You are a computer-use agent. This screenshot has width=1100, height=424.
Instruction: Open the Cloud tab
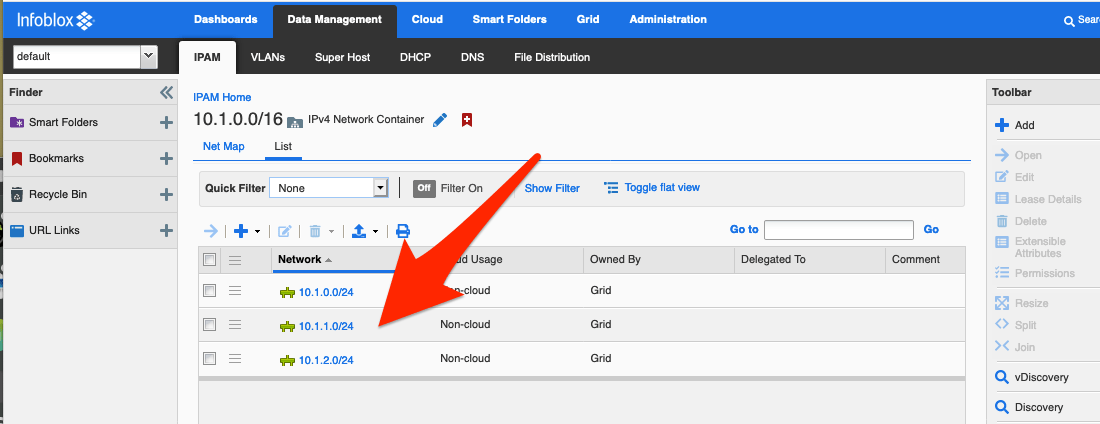tap(427, 20)
